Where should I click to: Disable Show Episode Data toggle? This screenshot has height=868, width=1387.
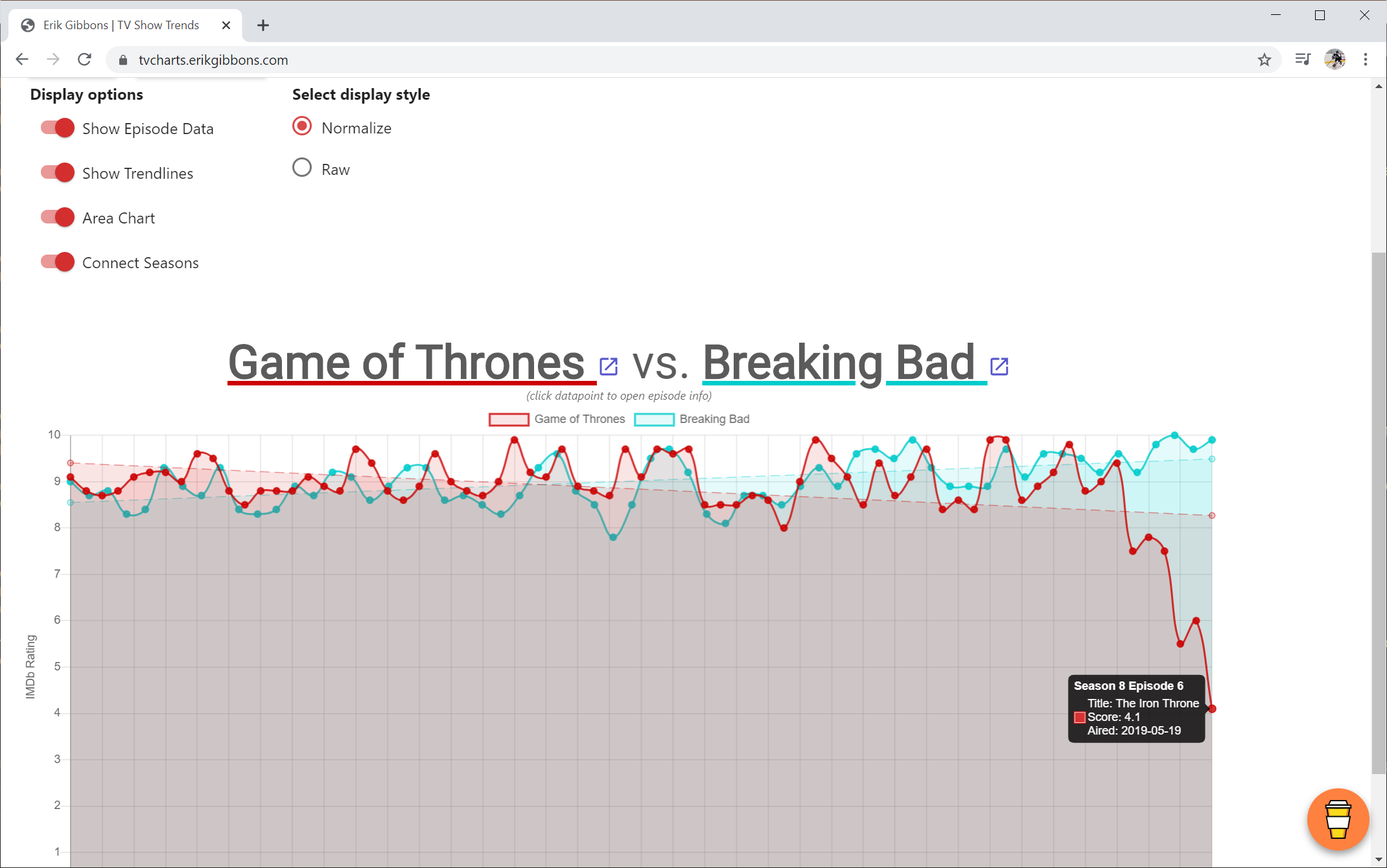pos(57,128)
